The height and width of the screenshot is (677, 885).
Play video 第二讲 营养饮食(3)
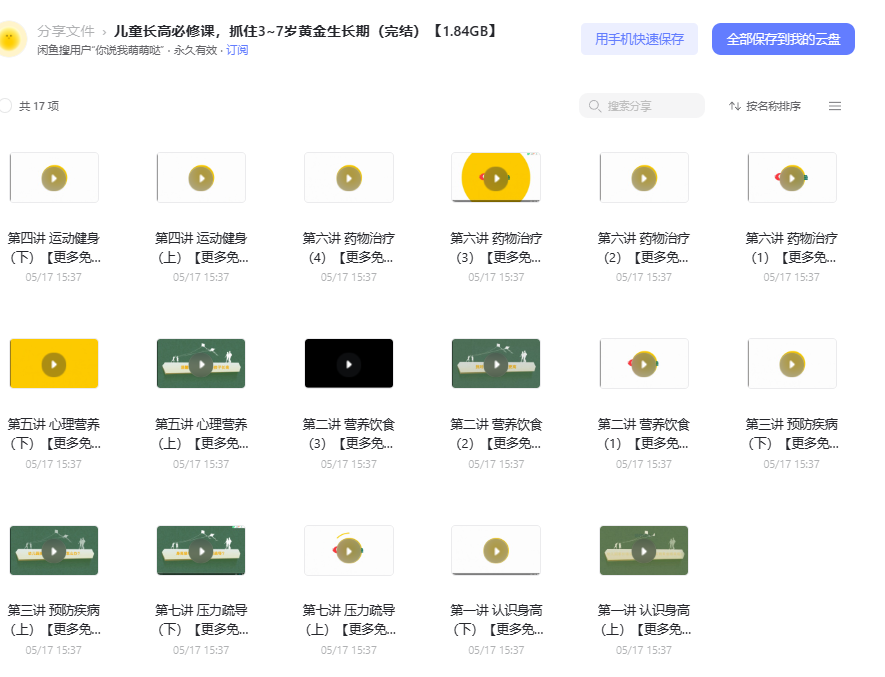(349, 364)
